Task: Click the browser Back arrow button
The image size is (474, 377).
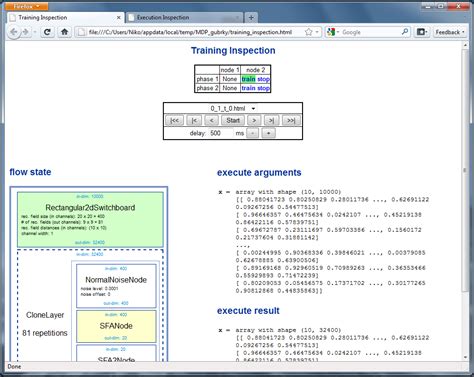Action: 14,32
